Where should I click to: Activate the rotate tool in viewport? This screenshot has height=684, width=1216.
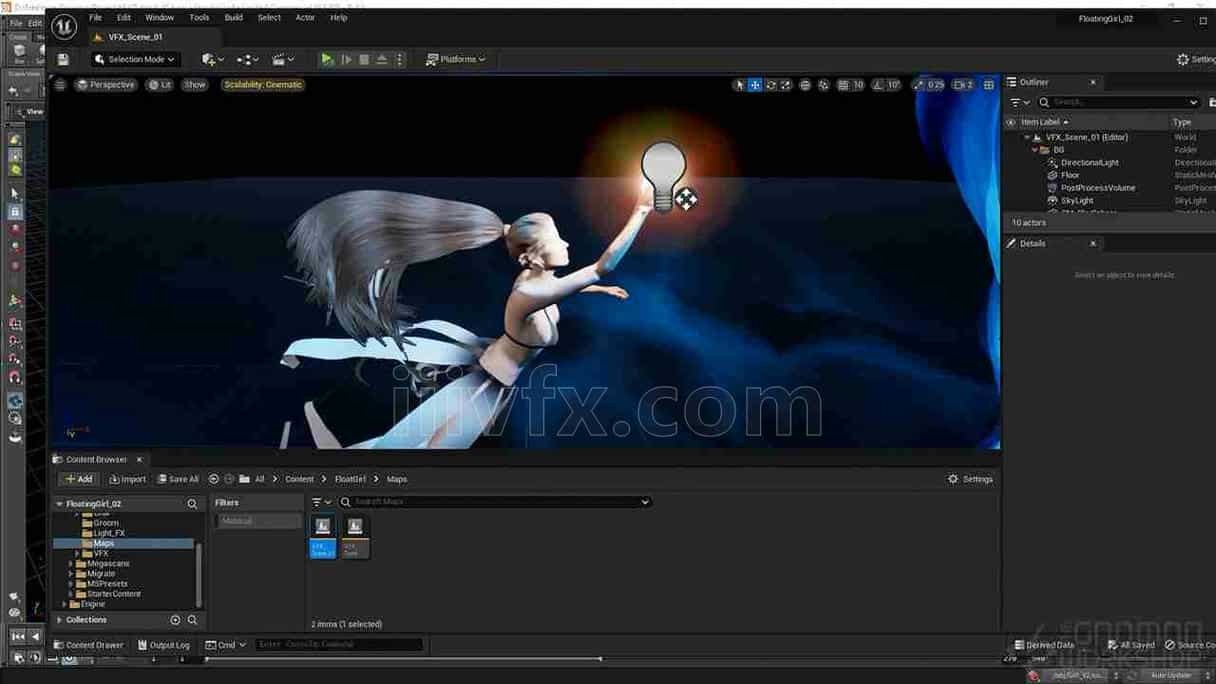[x=771, y=85]
